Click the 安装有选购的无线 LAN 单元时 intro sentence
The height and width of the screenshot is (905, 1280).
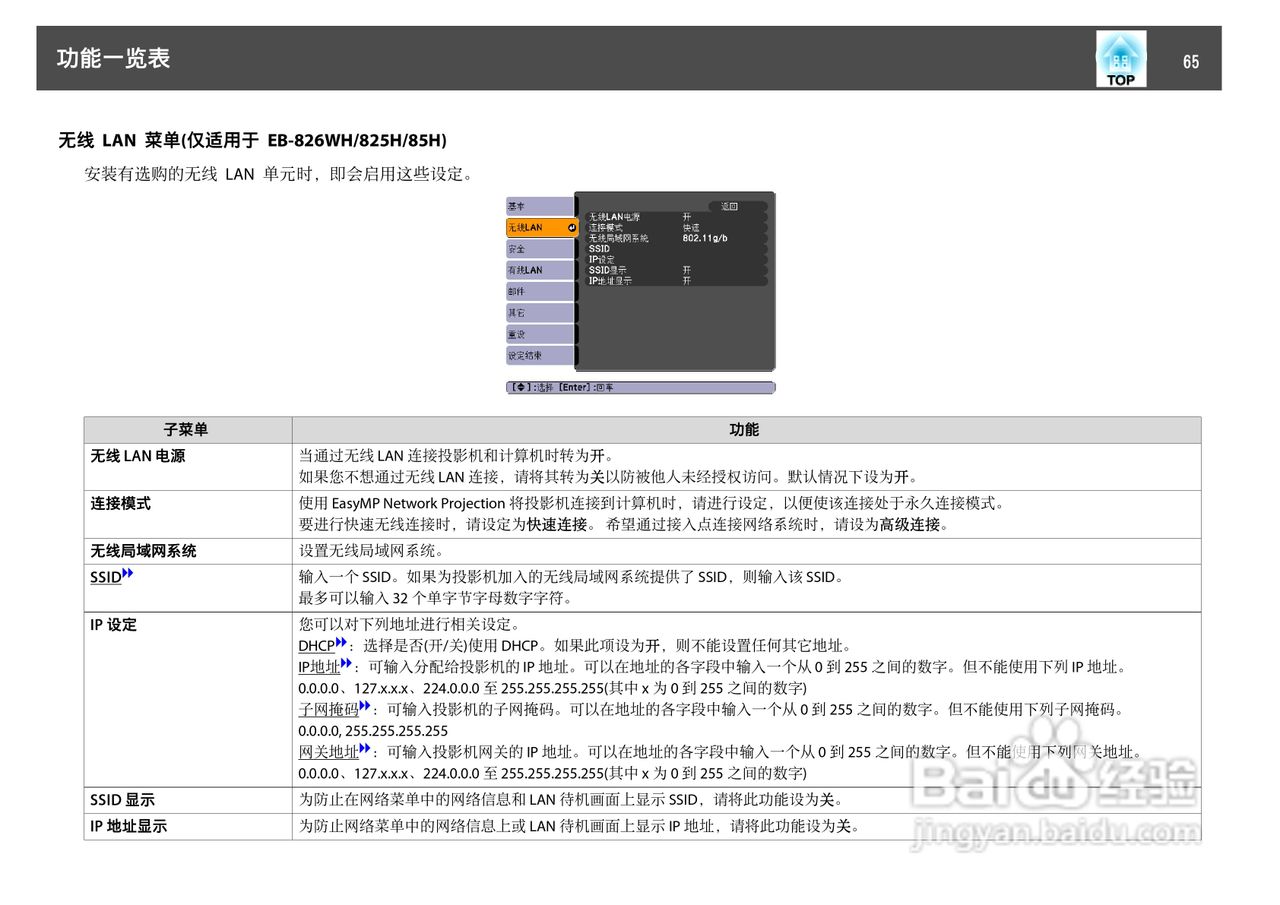pos(278,174)
